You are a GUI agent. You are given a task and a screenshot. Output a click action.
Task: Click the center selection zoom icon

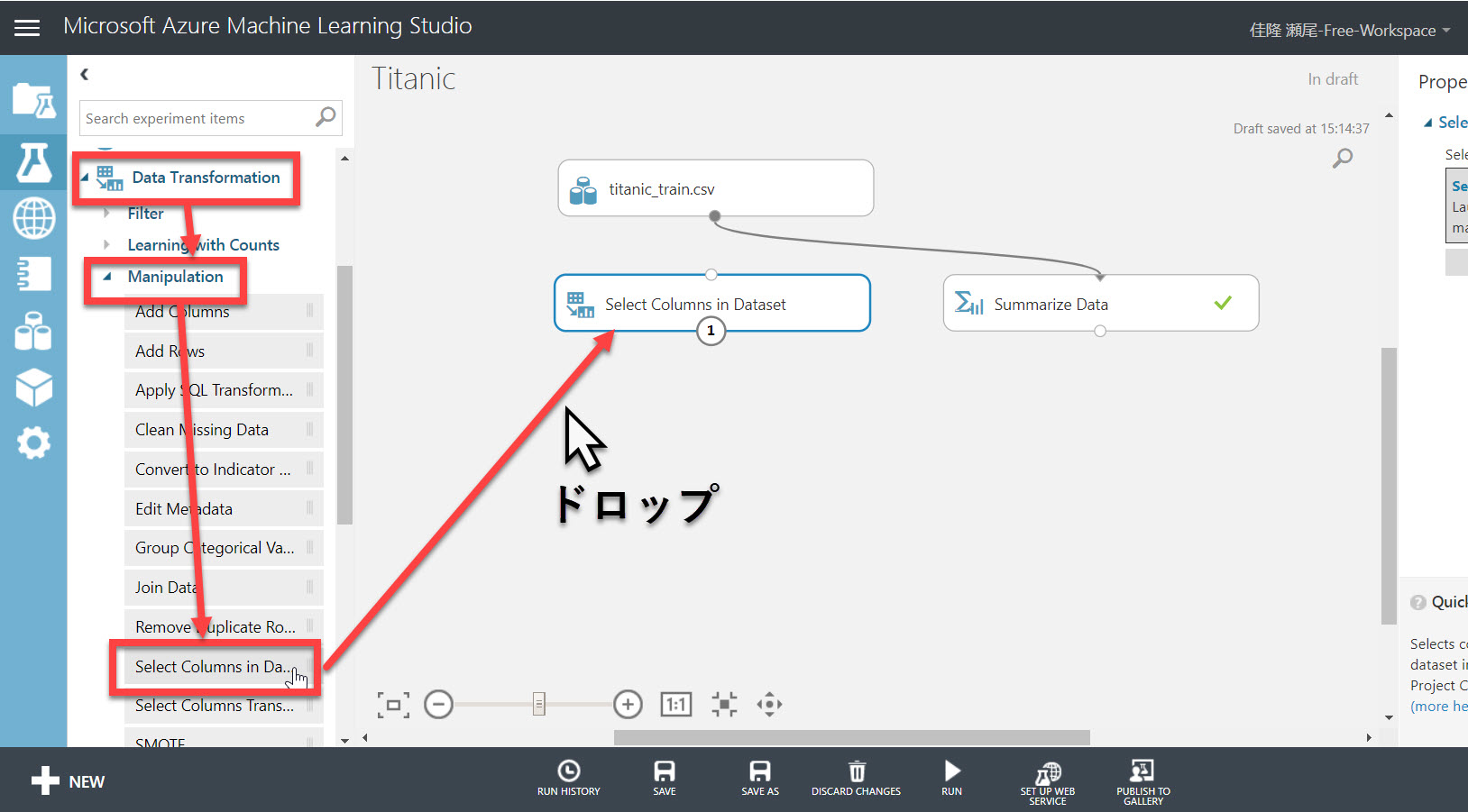(724, 704)
